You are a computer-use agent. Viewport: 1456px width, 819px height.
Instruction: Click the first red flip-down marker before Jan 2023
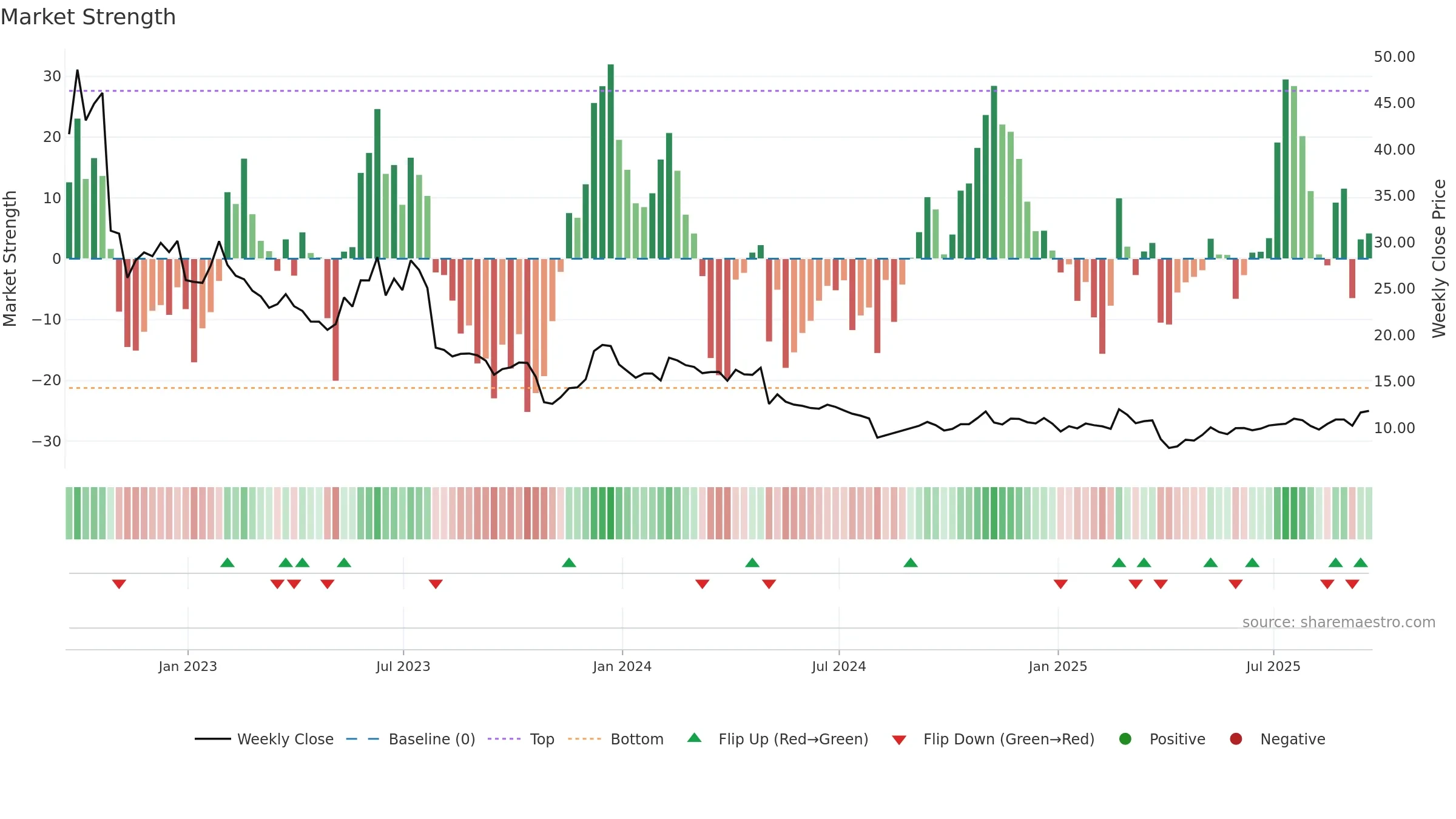pos(119,584)
